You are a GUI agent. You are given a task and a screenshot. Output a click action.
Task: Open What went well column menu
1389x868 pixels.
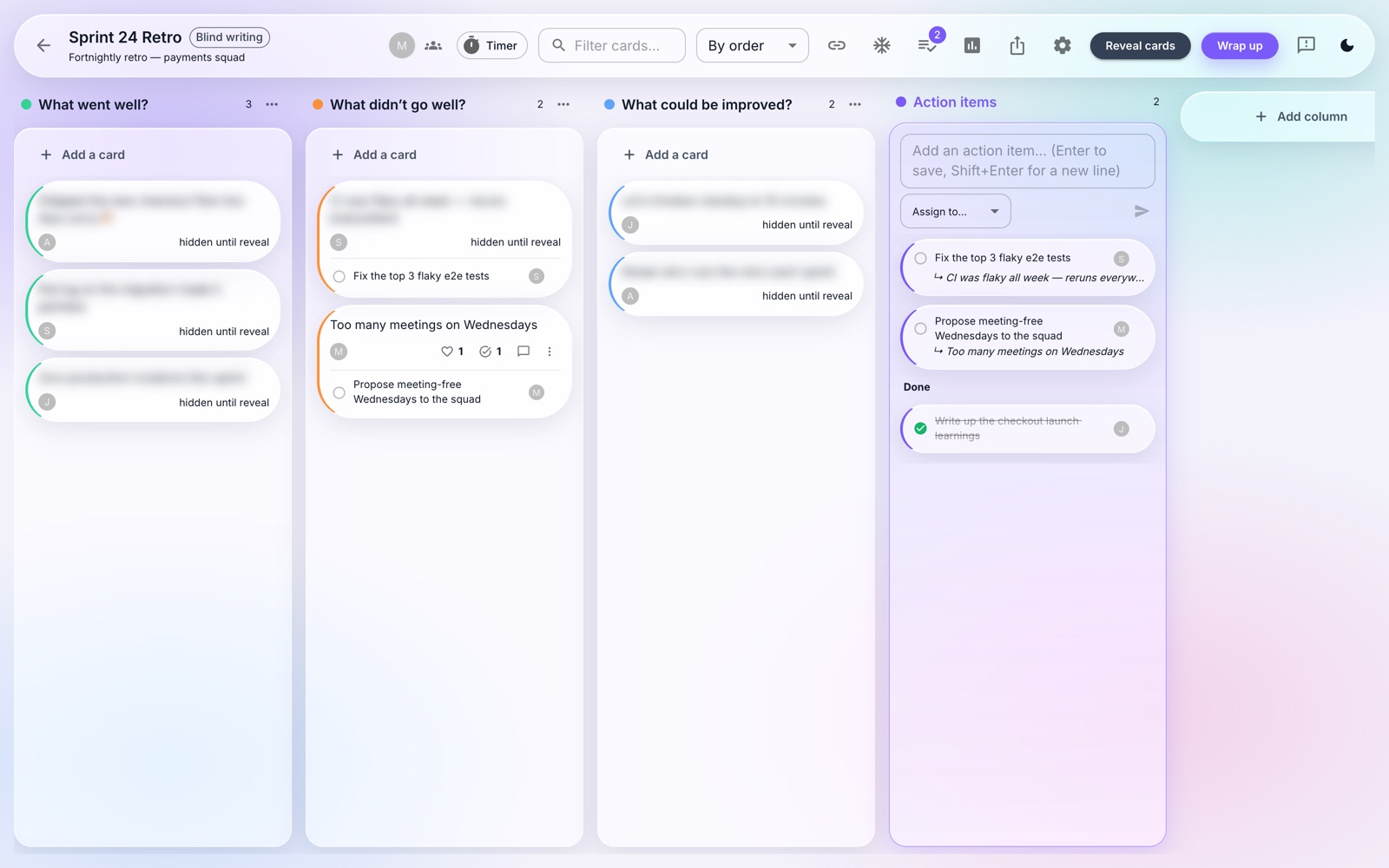(272, 104)
